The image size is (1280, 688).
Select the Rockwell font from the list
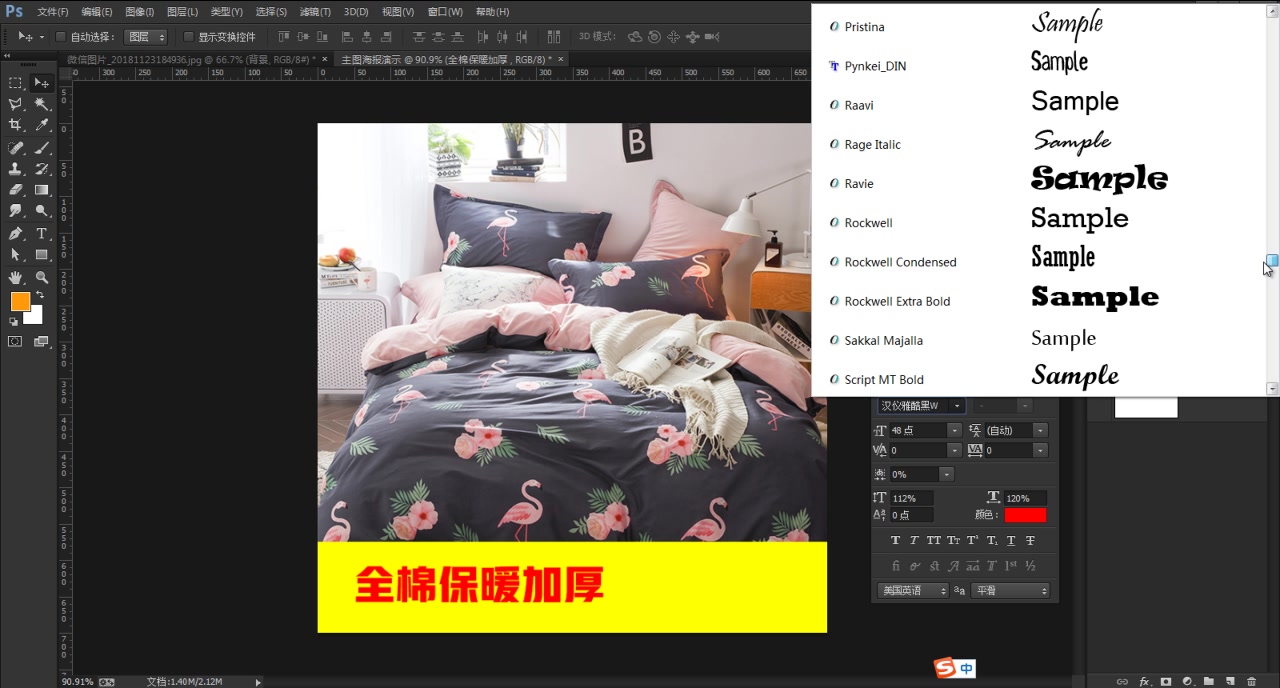(x=866, y=222)
